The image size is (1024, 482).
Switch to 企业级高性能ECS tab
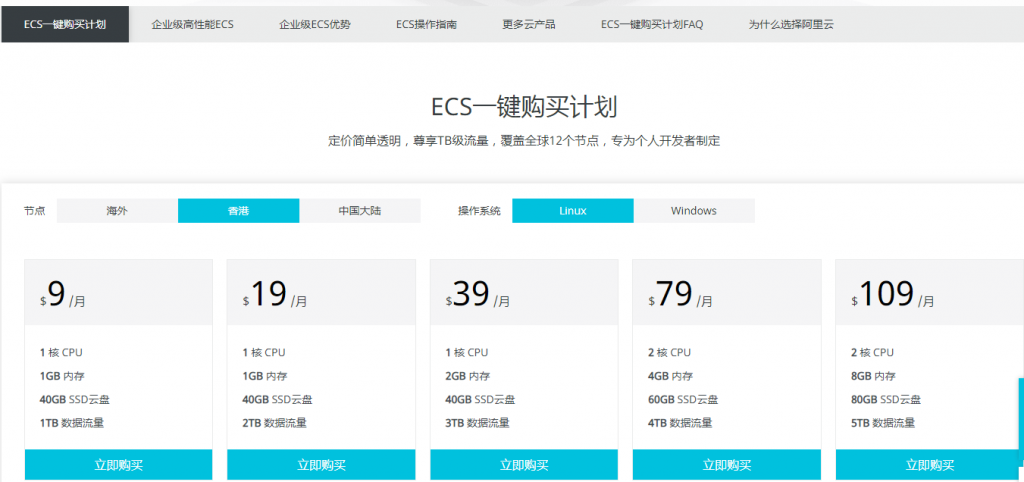(193, 24)
